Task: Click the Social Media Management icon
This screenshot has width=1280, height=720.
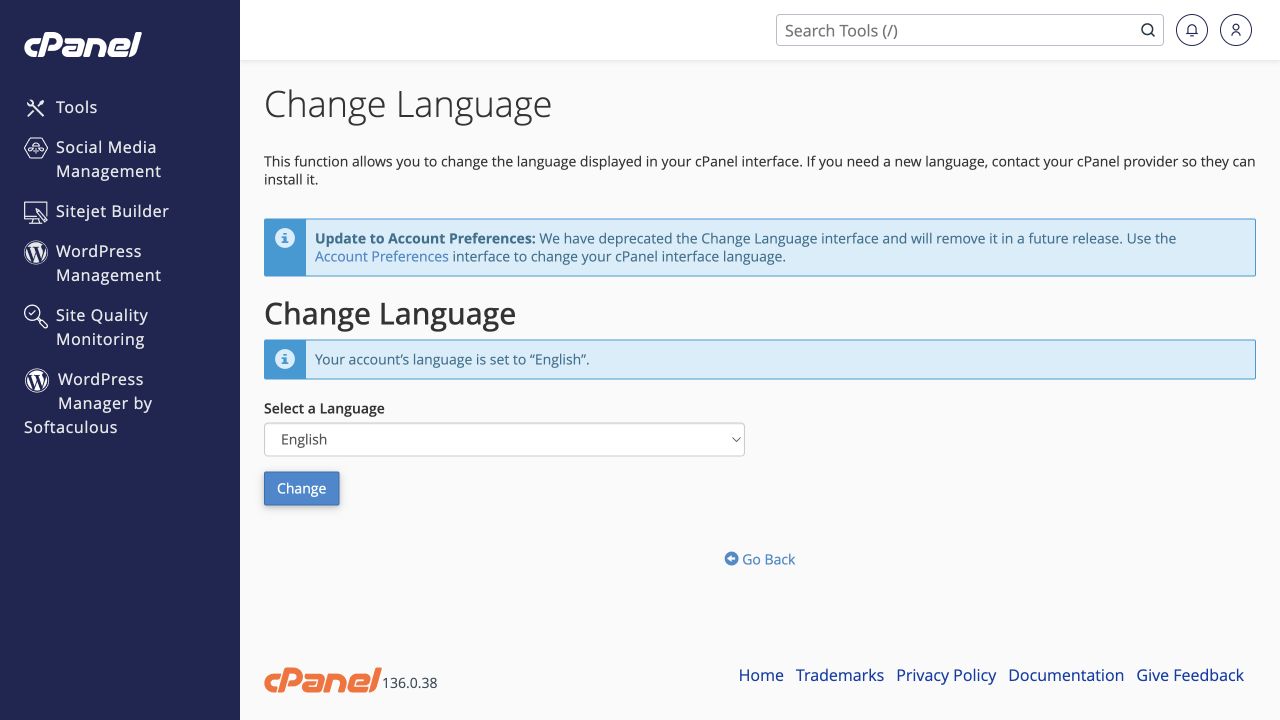Action: [x=36, y=148]
